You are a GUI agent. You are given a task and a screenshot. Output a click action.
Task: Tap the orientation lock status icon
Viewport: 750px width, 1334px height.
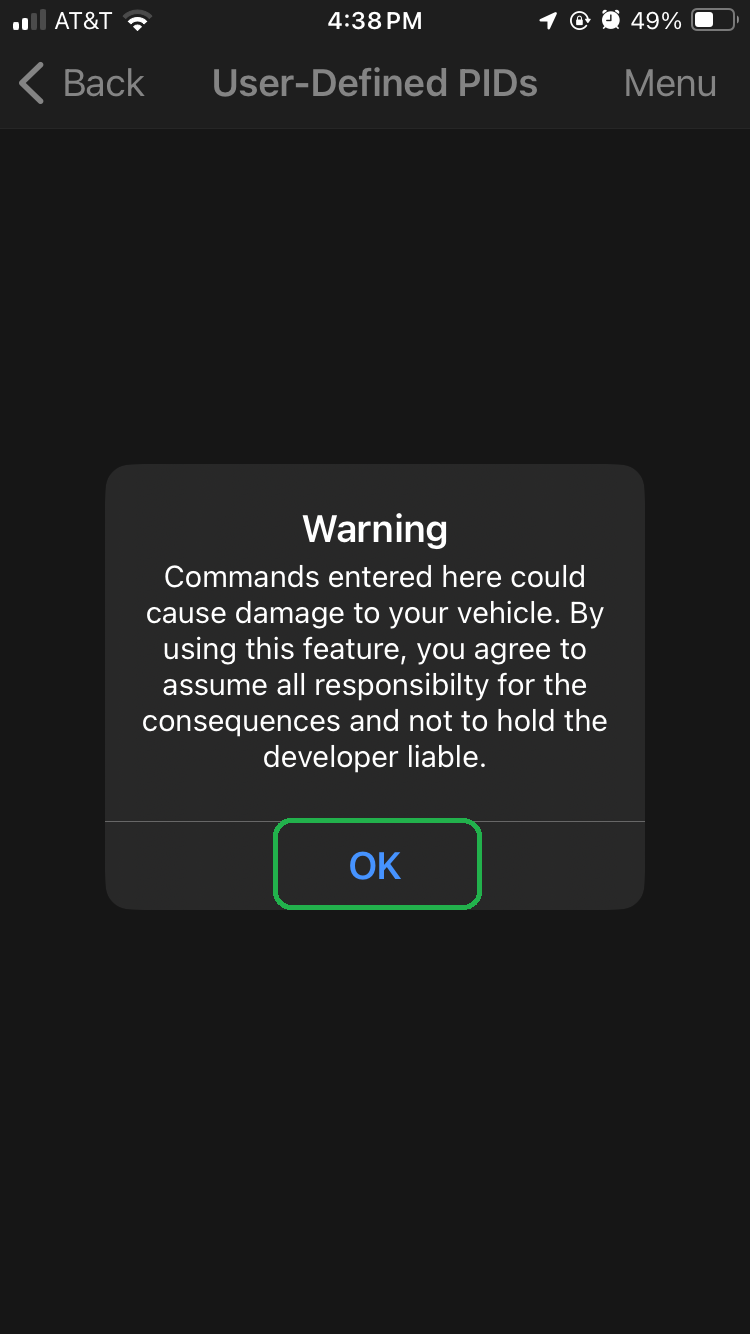point(580,21)
